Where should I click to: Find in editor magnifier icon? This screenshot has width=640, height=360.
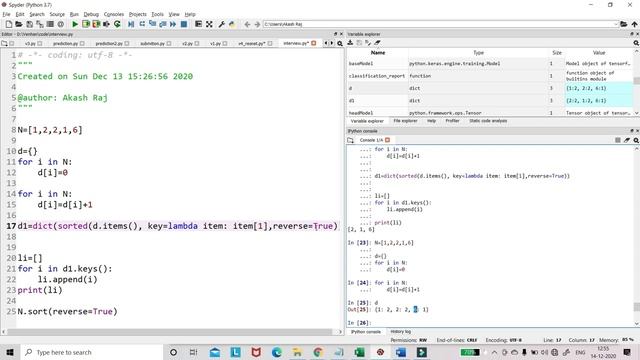[x=340, y=43]
